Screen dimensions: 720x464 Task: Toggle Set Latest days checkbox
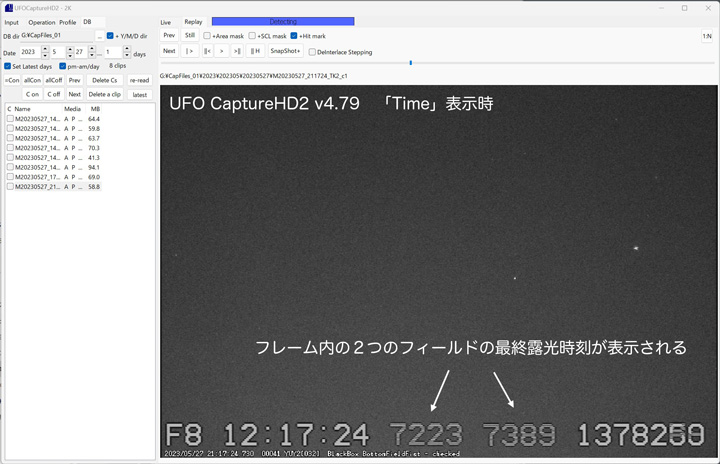7,66
